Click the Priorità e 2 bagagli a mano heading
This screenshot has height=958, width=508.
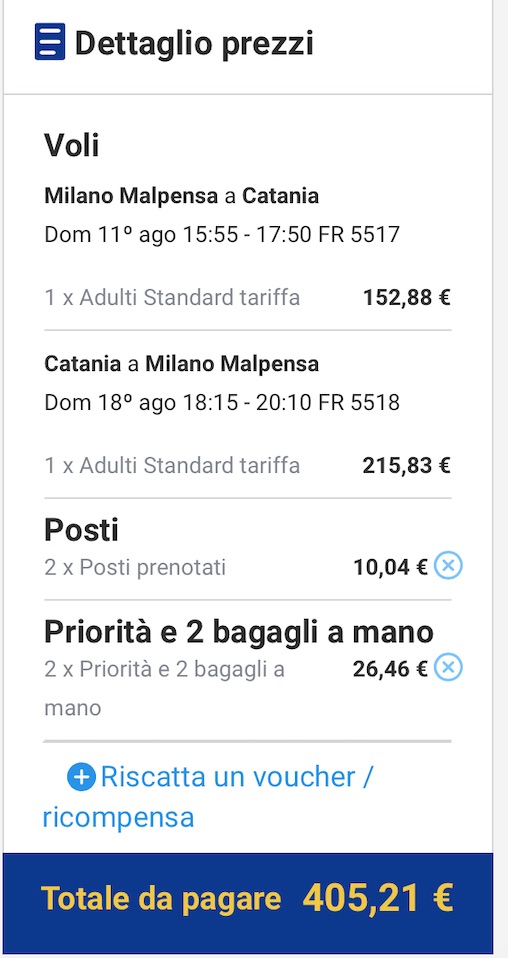239,632
